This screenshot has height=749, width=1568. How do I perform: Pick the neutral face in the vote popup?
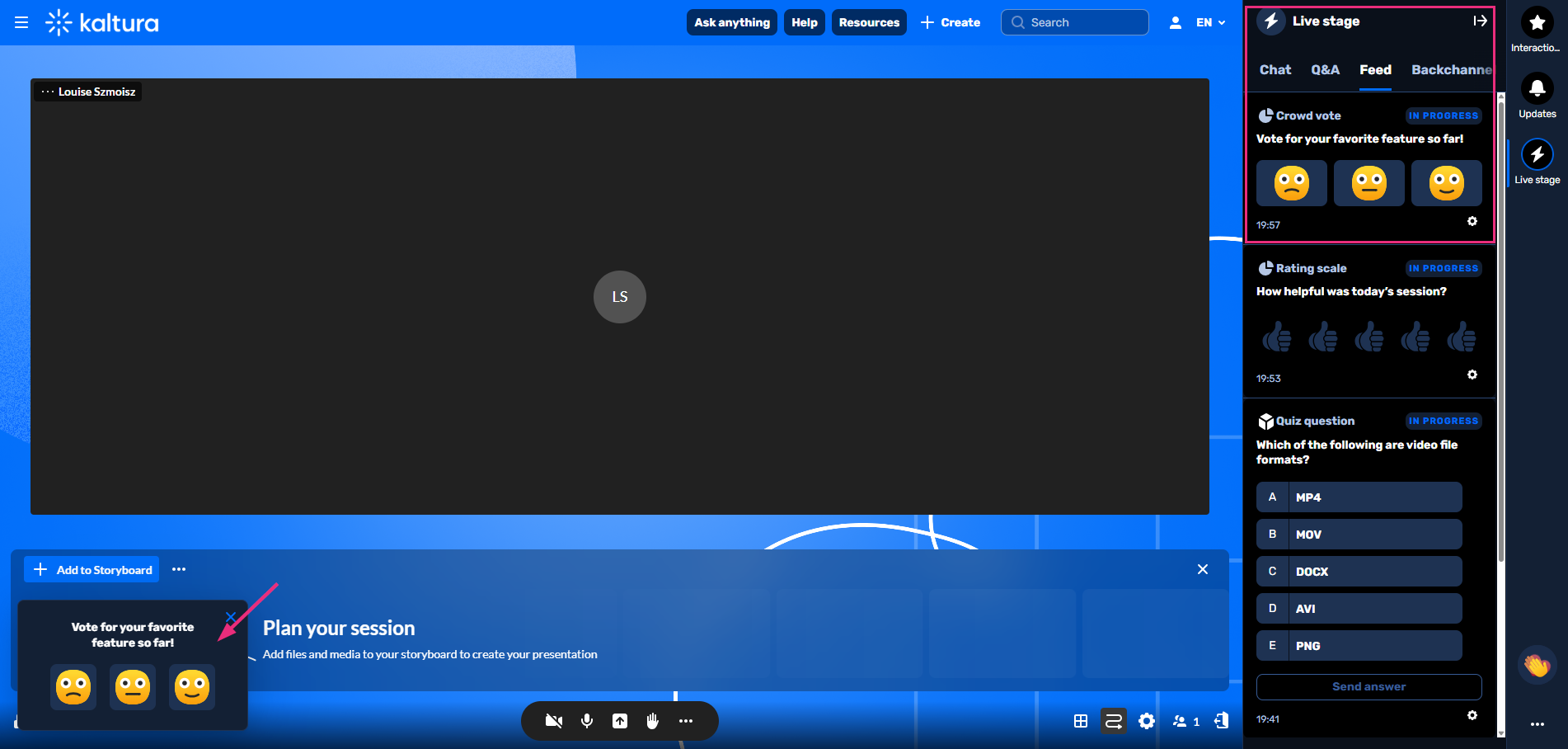[x=133, y=686]
